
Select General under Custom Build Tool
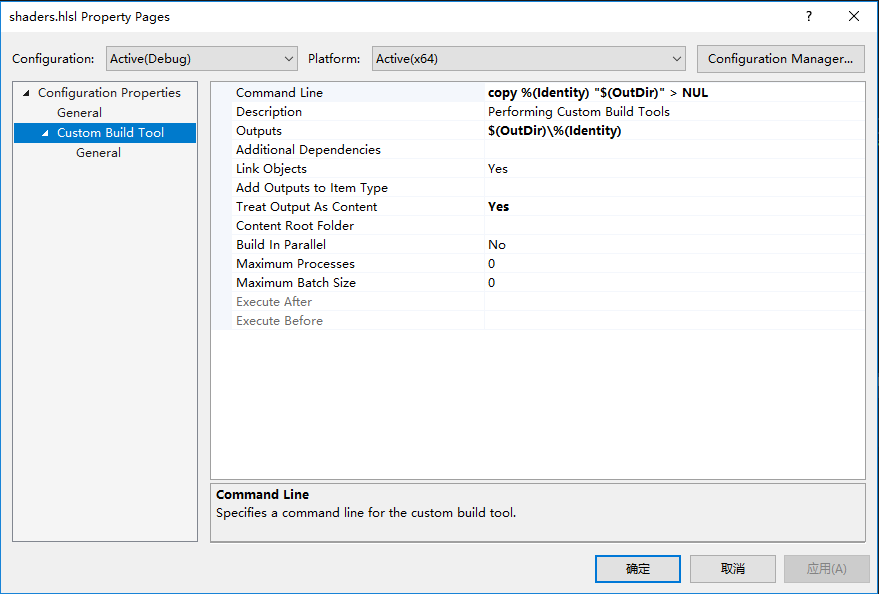[x=98, y=153]
